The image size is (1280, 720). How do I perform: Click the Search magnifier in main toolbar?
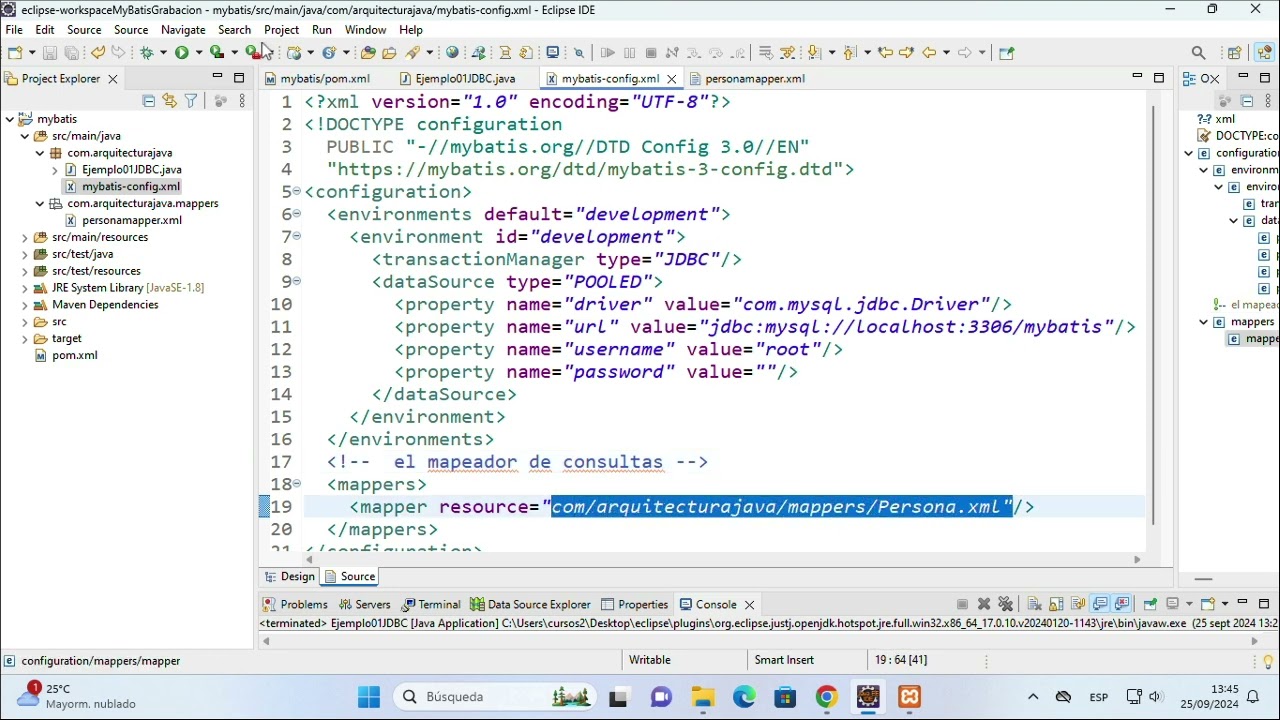point(1198,52)
